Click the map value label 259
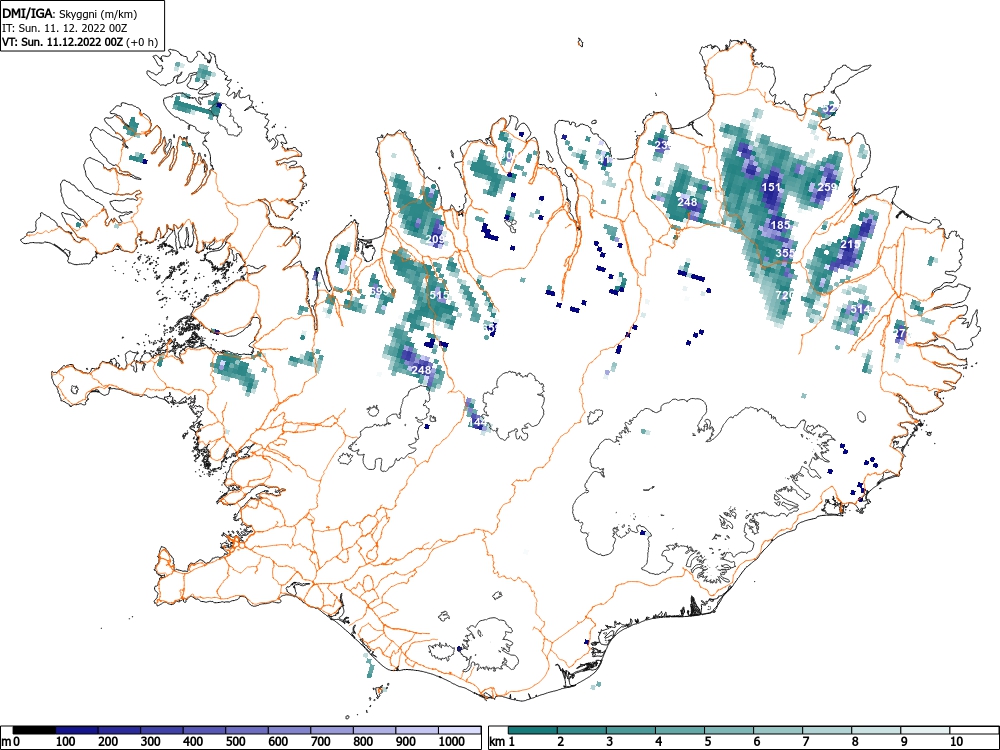 pos(827,187)
